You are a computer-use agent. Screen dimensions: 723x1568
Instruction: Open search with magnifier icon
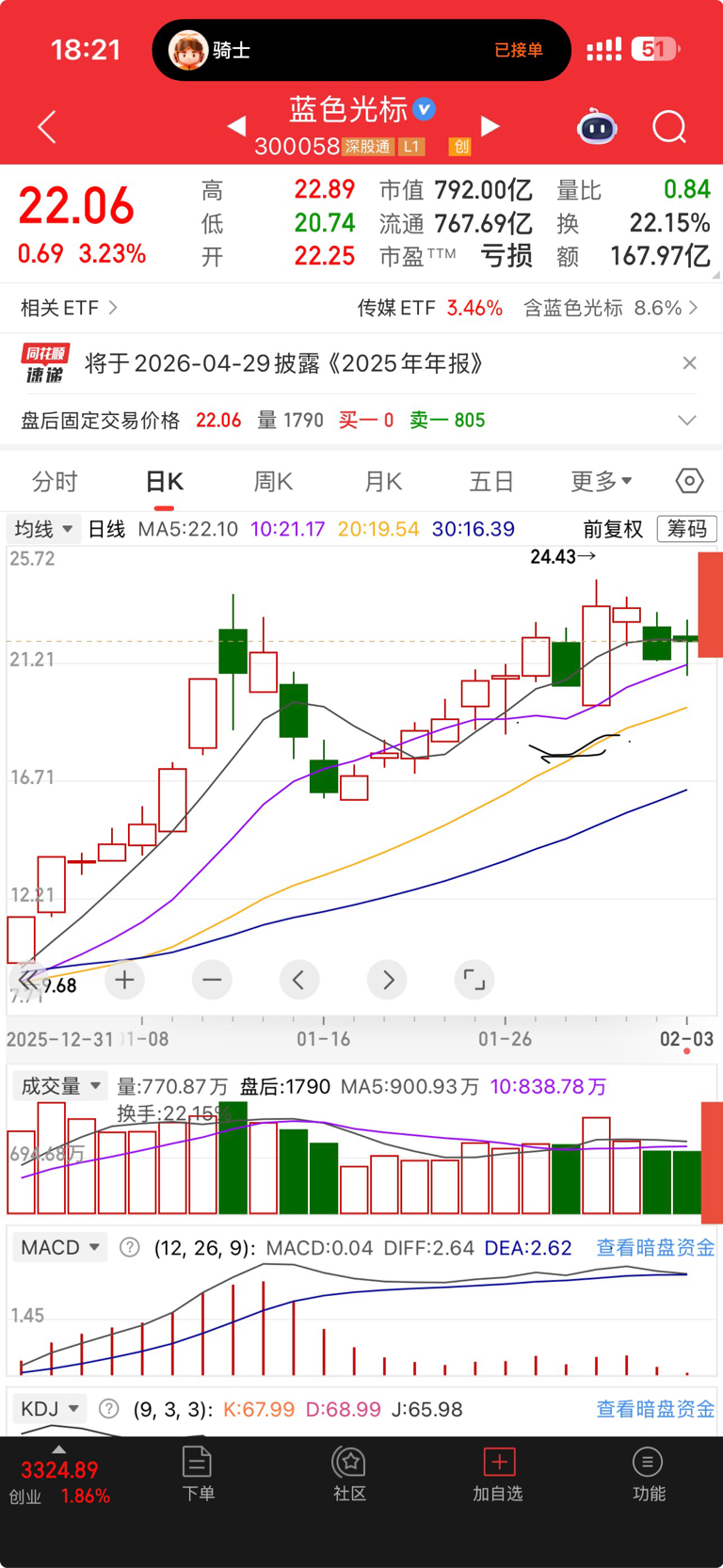pos(669,127)
